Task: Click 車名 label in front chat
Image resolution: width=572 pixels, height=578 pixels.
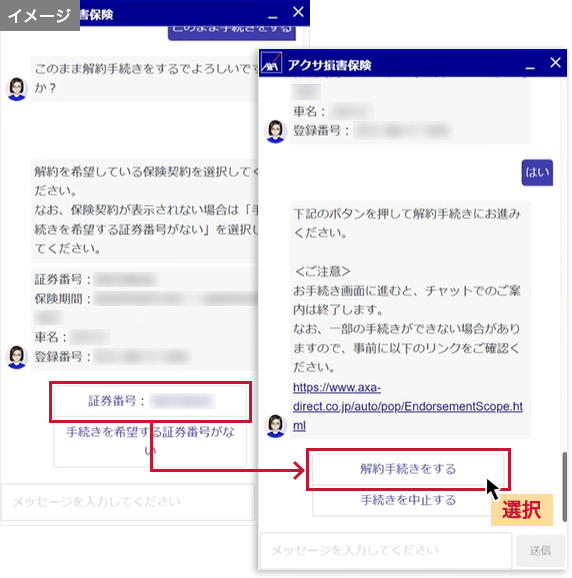Action: 304,111
